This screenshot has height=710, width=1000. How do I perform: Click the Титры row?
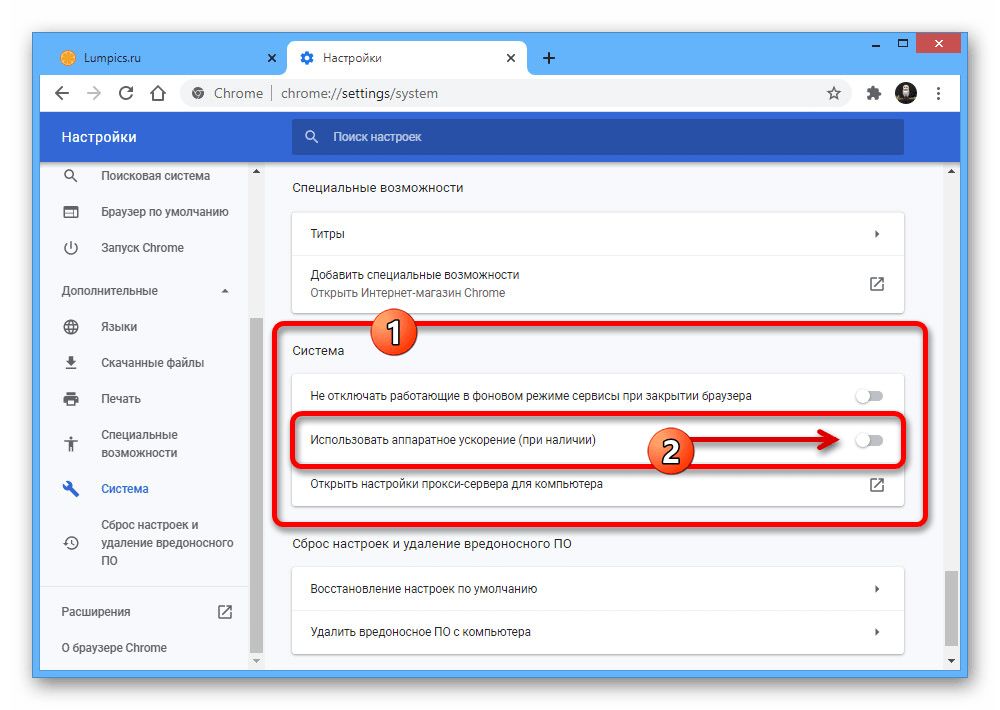pyautogui.click(x=598, y=234)
